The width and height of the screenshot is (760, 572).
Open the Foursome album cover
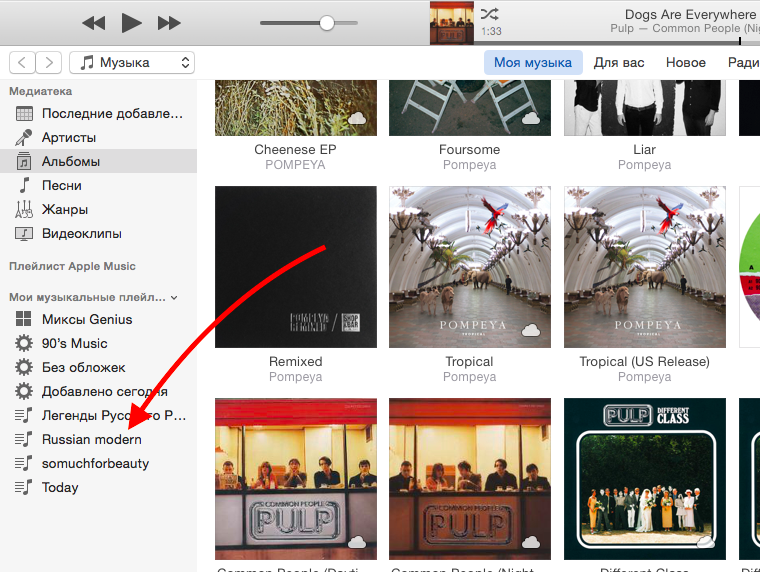click(x=470, y=108)
